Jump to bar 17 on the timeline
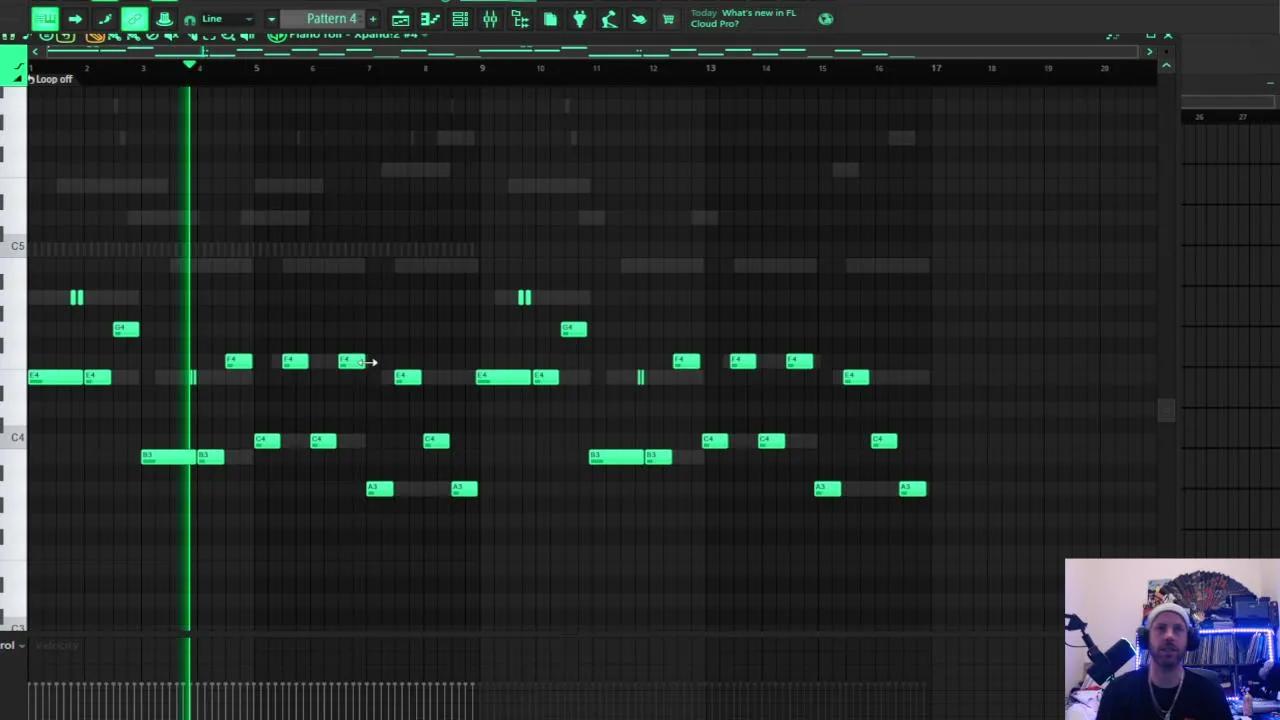The height and width of the screenshot is (720, 1280). [x=936, y=68]
